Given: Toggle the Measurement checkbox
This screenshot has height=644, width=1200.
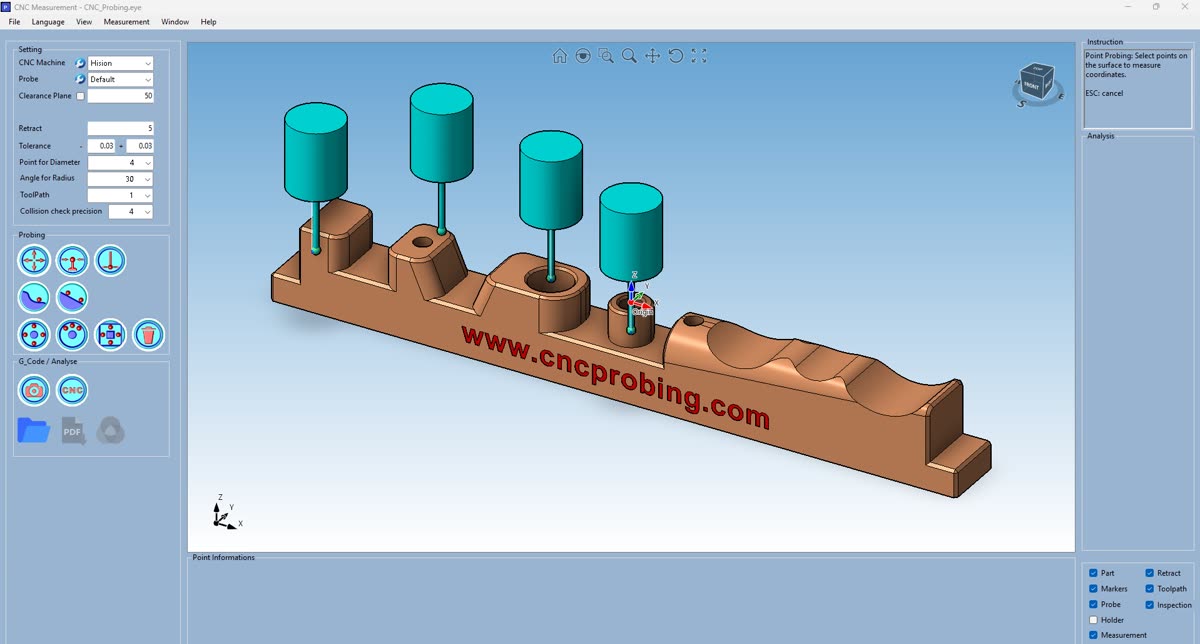Looking at the screenshot, I should [1093, 635].
